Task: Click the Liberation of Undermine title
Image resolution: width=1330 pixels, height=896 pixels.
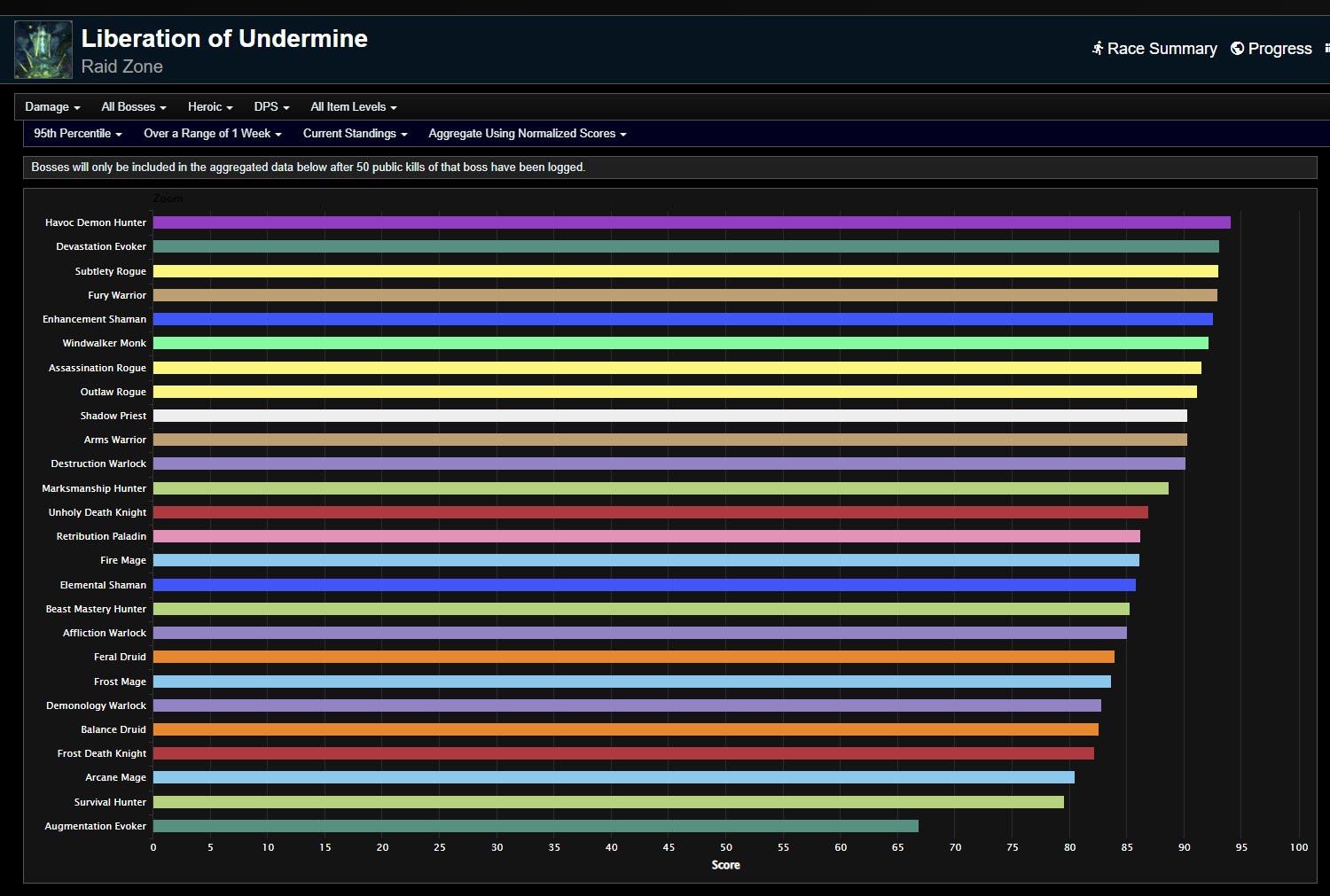Action: pos(224,38)
